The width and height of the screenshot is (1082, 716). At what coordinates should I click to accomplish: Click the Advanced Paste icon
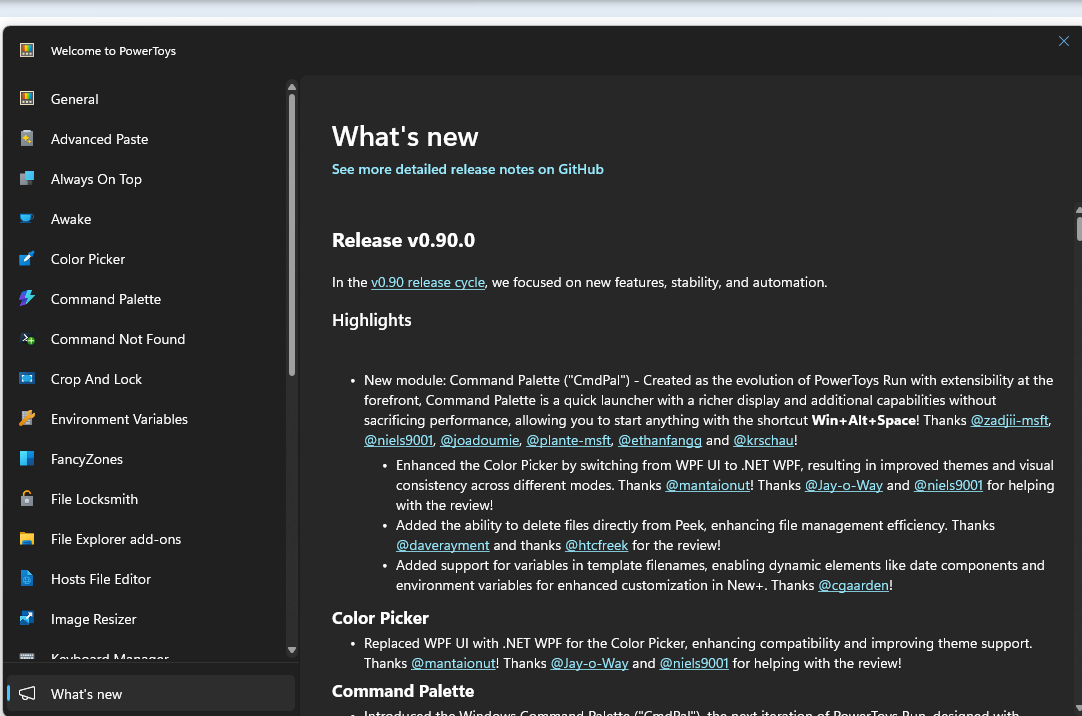click(27, 139)
